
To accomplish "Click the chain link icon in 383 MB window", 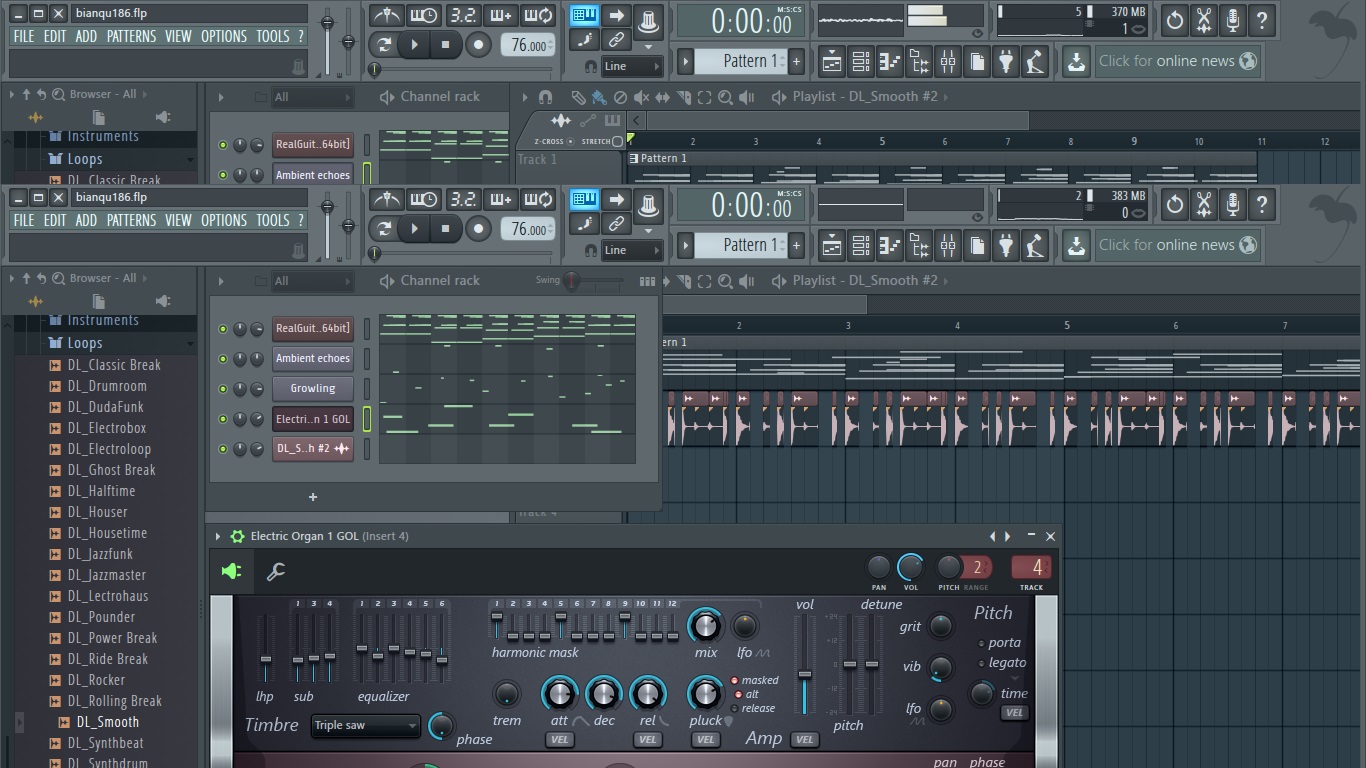I will (616, 224).
